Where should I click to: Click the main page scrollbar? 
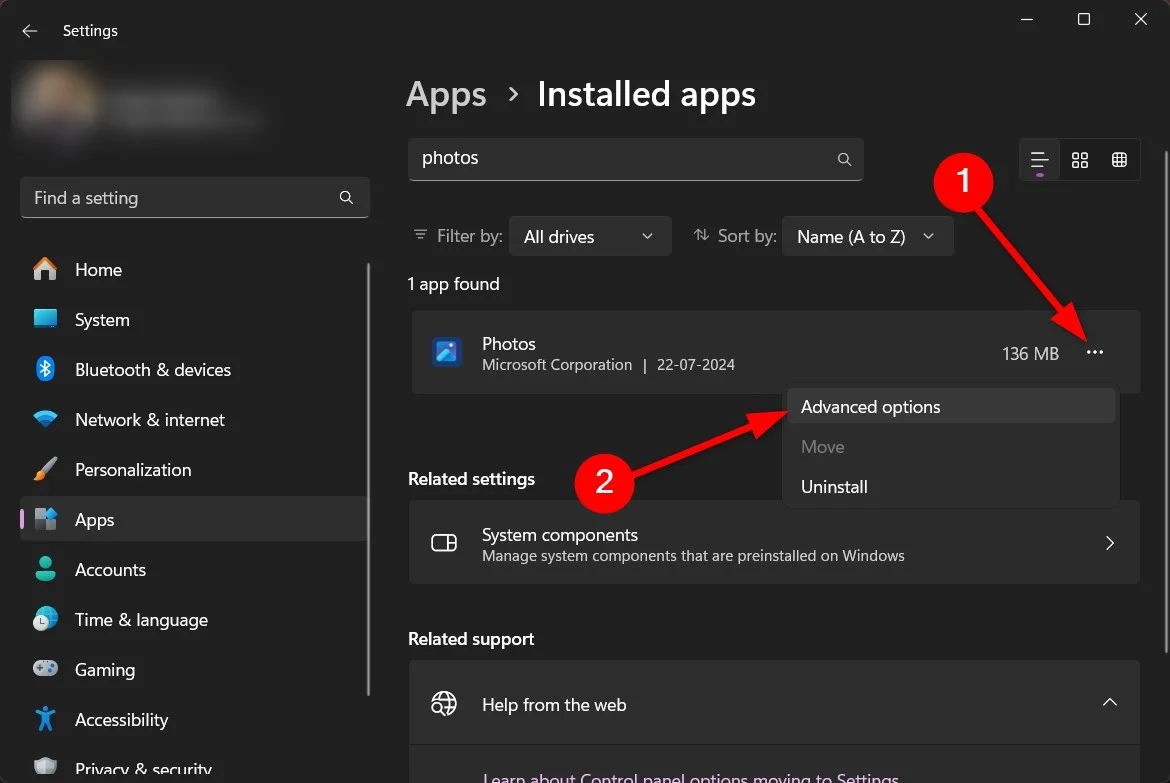point(1166,401)
